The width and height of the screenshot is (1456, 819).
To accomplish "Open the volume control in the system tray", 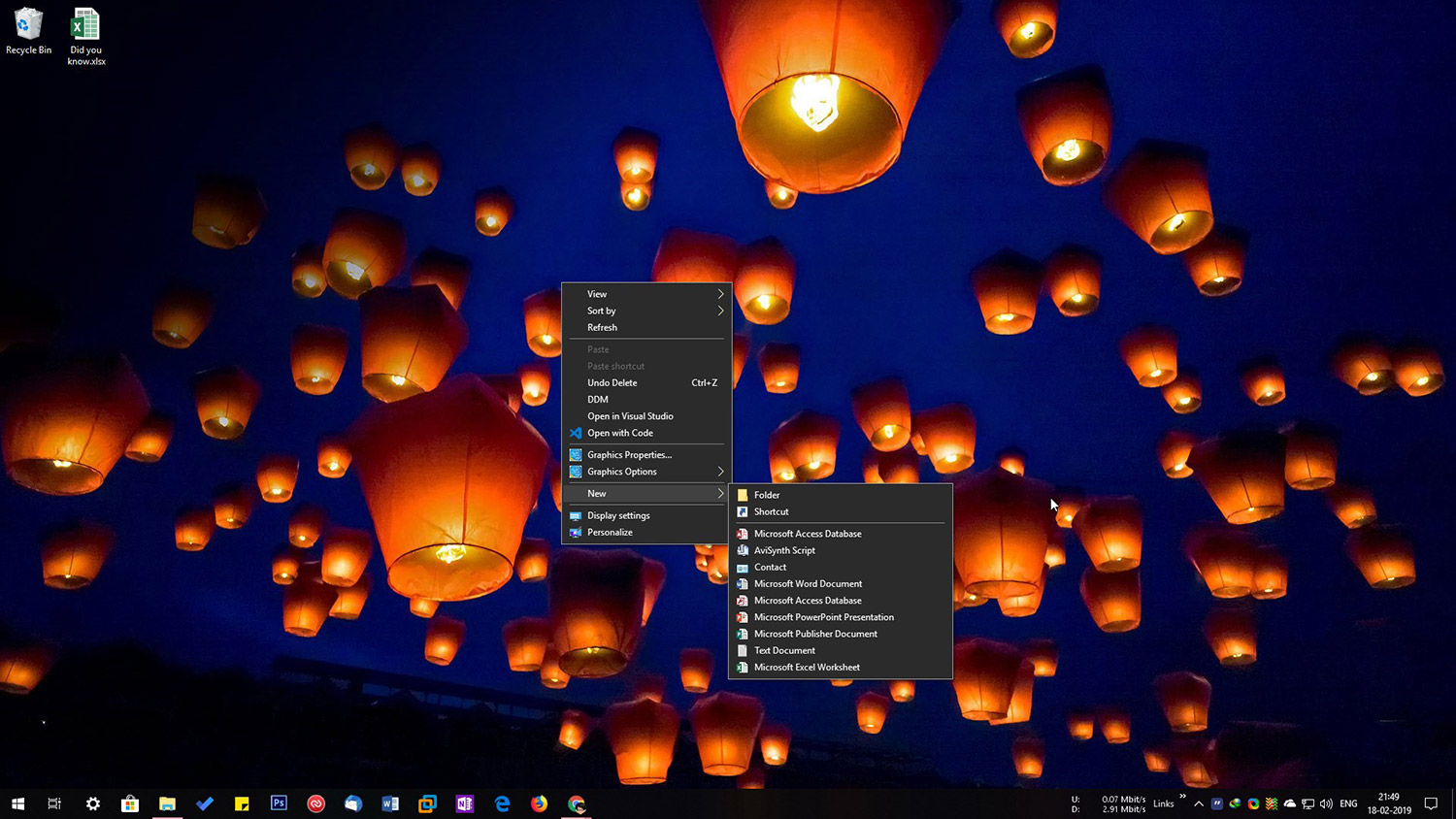I will coord(1326,803).
